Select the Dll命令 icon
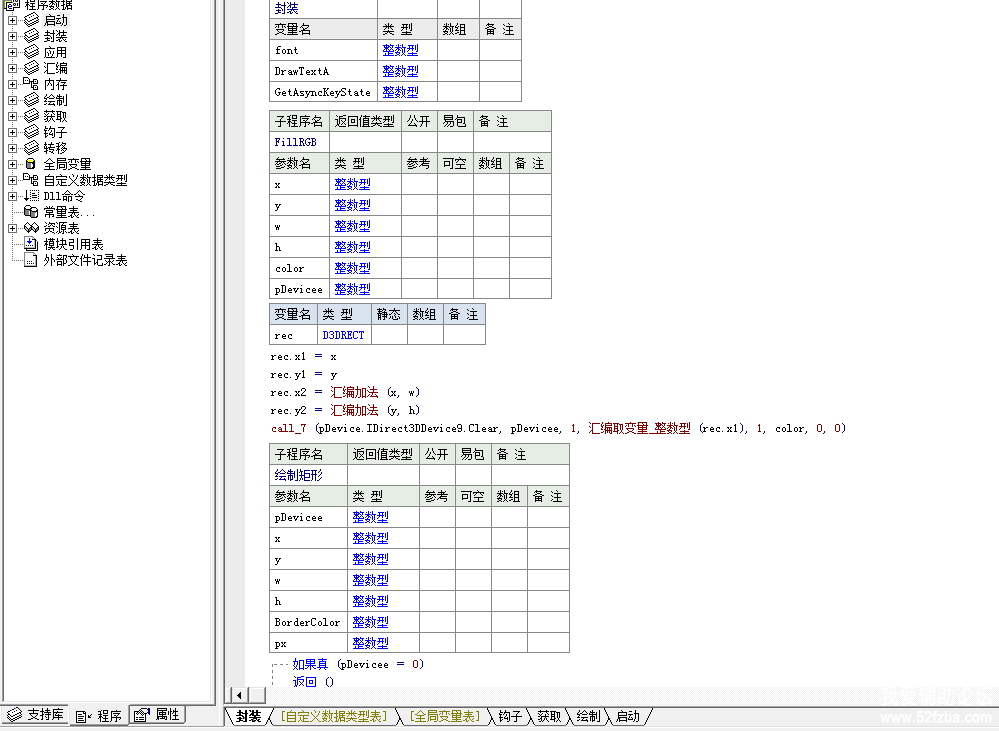The height and width of the screenshot is (731, 999). [x=31, y=196]
